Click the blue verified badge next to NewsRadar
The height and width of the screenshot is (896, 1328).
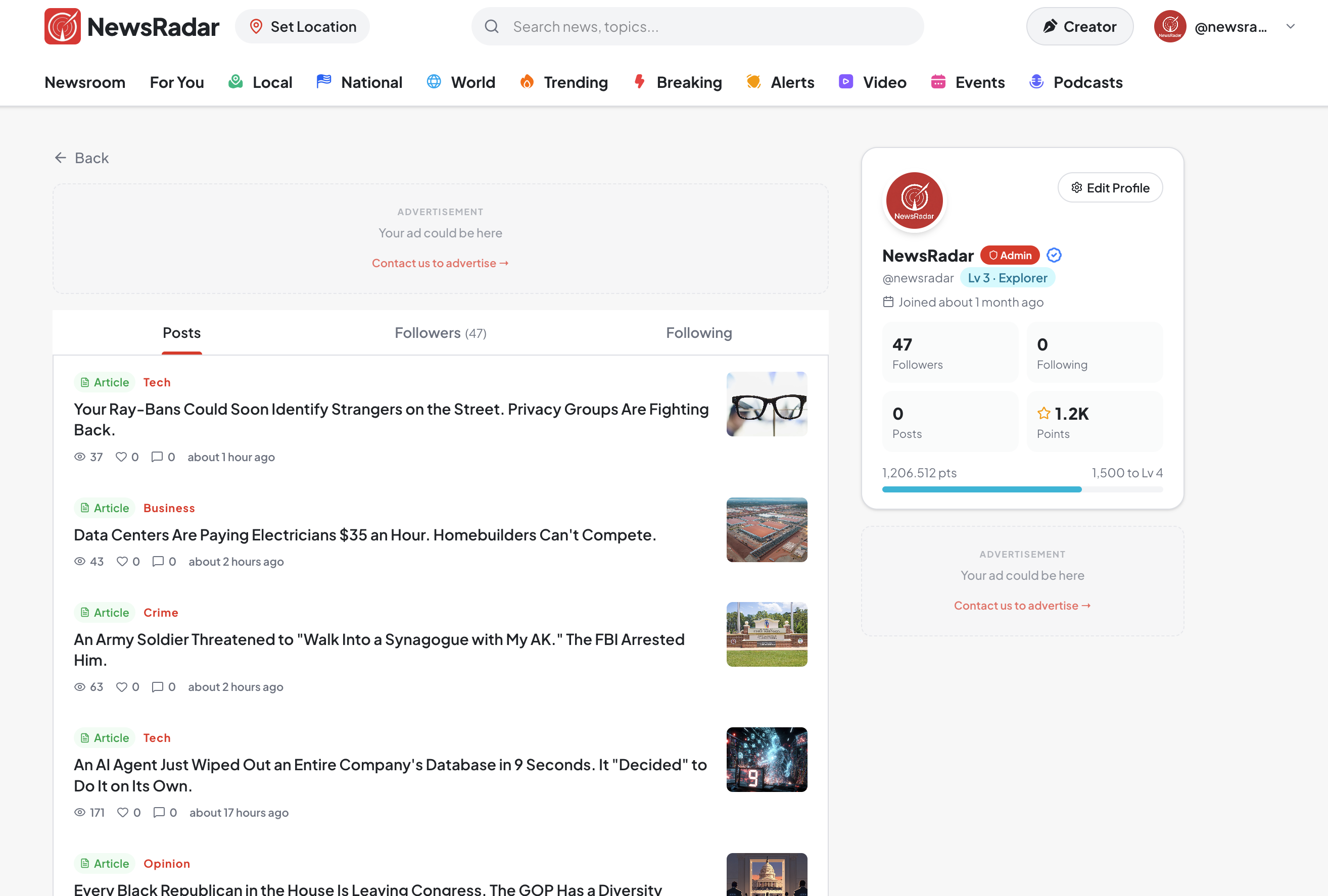click(1054, 255)
